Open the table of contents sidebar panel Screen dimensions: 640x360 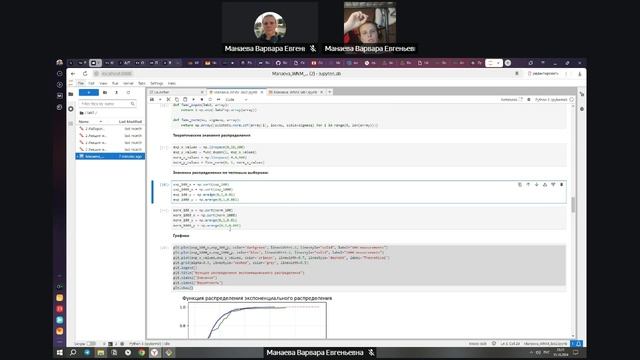[x=71, y=123]
